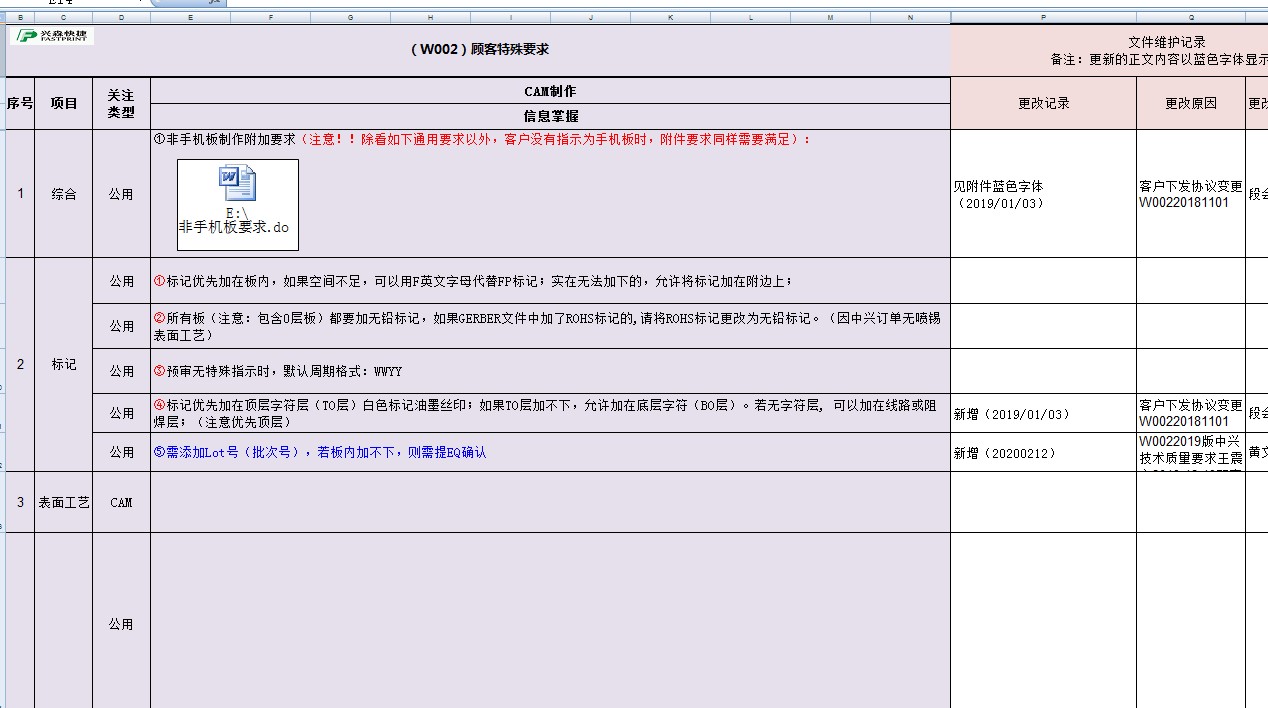The width and height of the screenshot is (1268, 708).
Task: Select the sequence number 3 cell
Action: pyautogui.click(x=20, y=502)
